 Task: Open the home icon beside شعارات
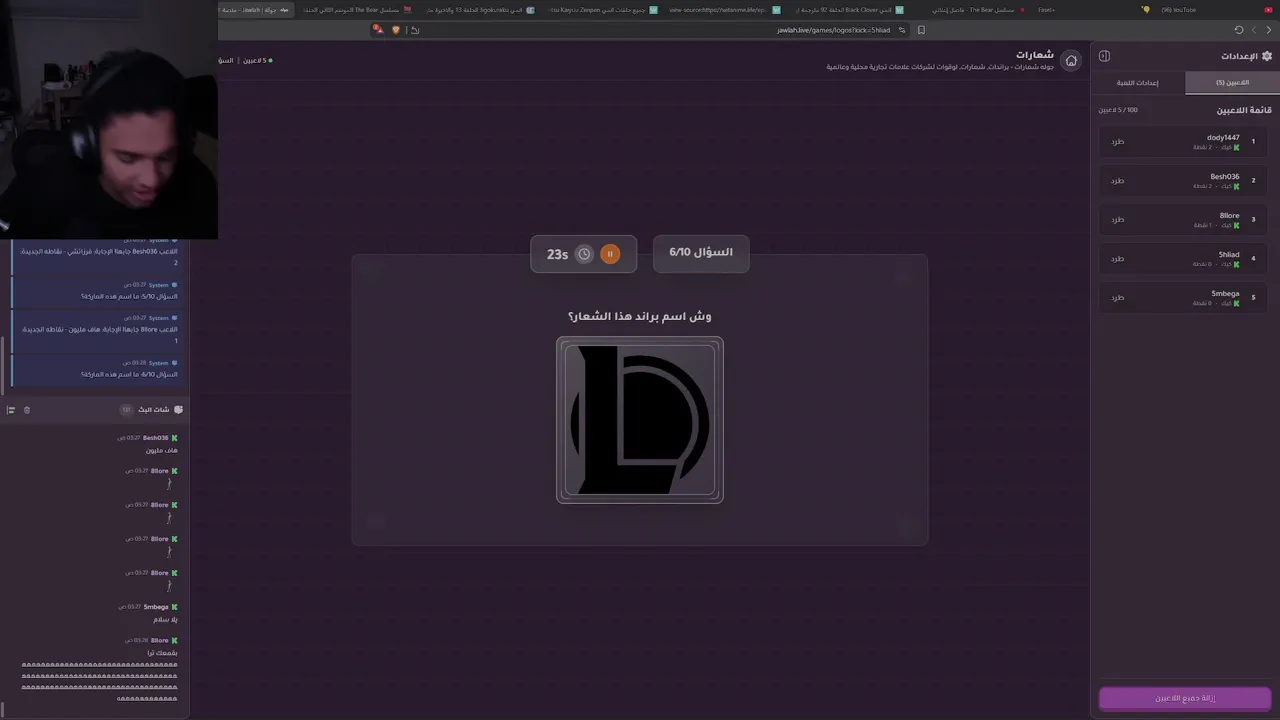click(1071, 60)
